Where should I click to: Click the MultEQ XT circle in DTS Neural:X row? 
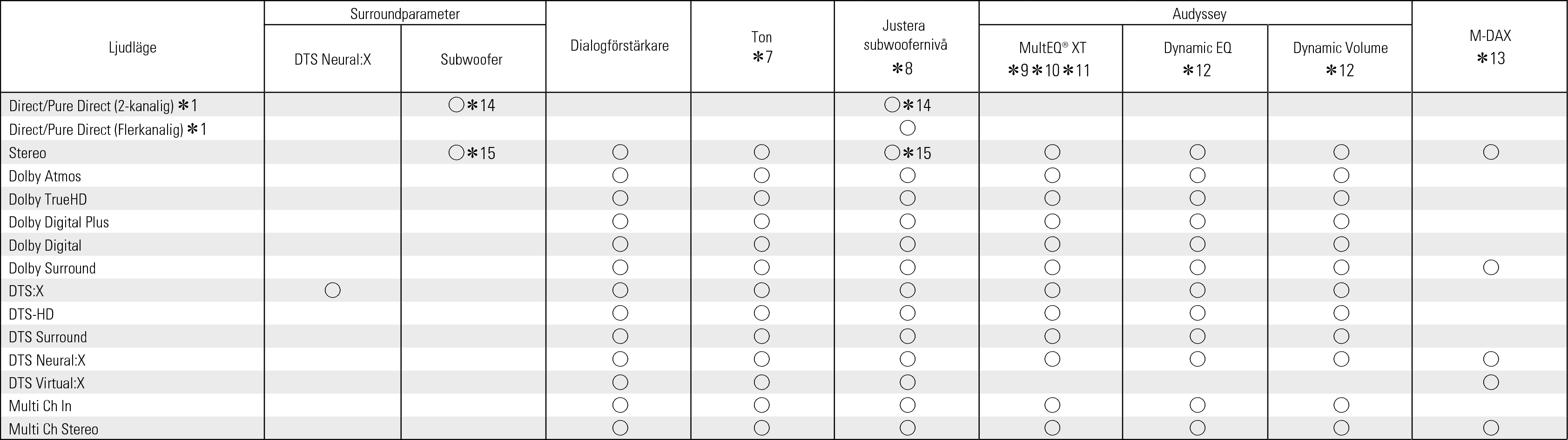[1052, 359]
